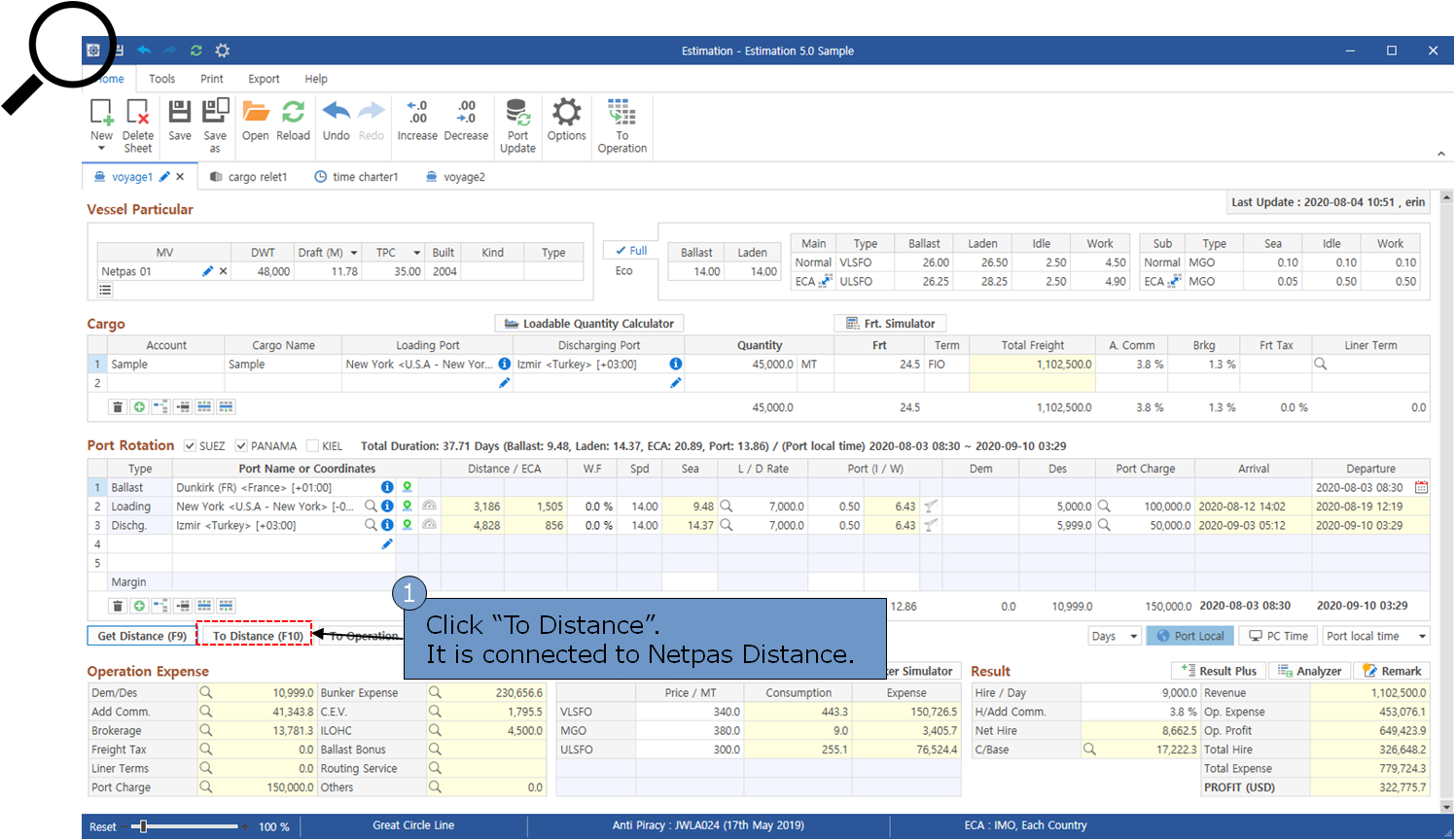Click the vertical scrollbar down arrow
Viewport: 1455px width, 840px height.
point(1446,806)
